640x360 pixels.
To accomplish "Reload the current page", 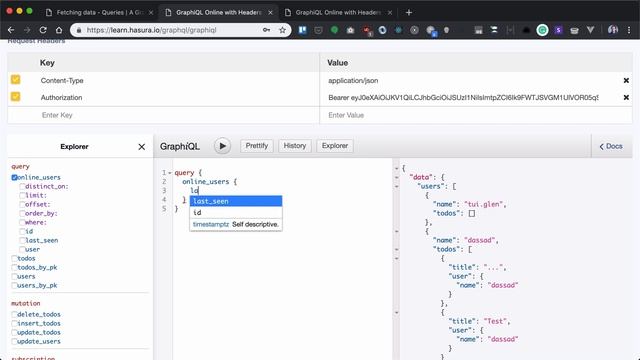I will 43,30.
